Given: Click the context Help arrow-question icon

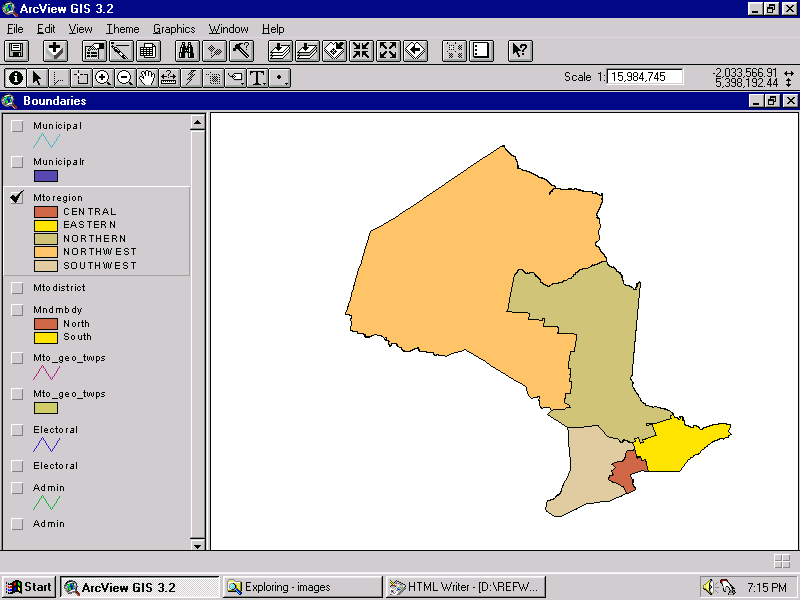Looking at the screenshot, I should click(x=520, y=51).
